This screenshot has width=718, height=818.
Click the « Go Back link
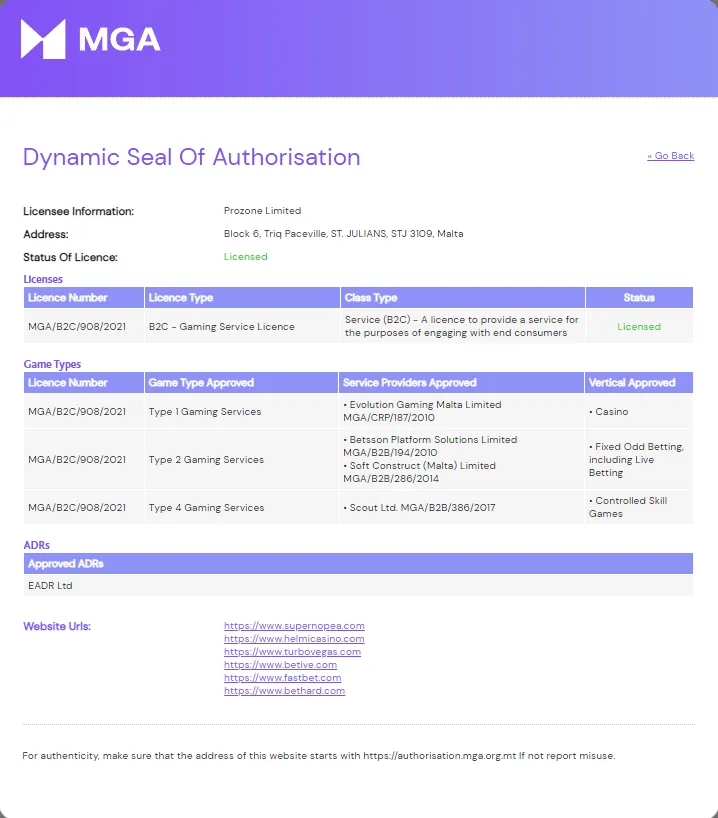(670, 156)
